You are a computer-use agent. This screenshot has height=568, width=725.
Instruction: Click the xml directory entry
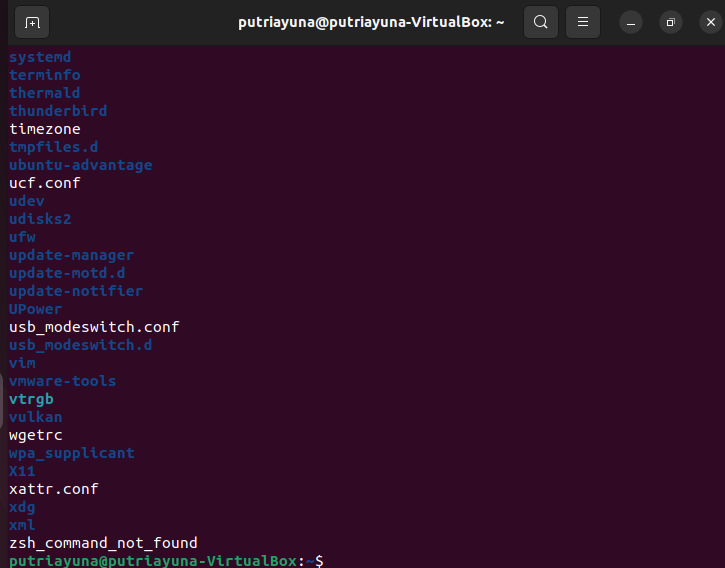tap(22, 525)
